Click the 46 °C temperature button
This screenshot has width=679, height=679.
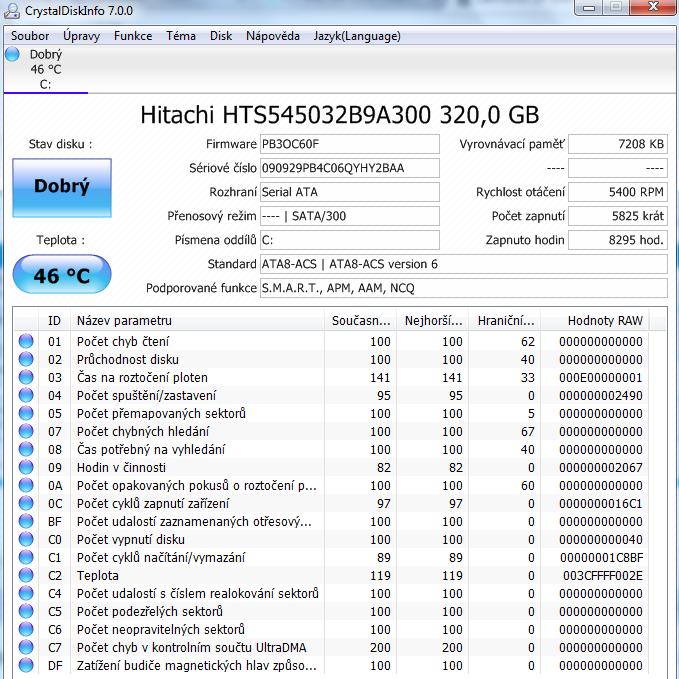[62, 275]
